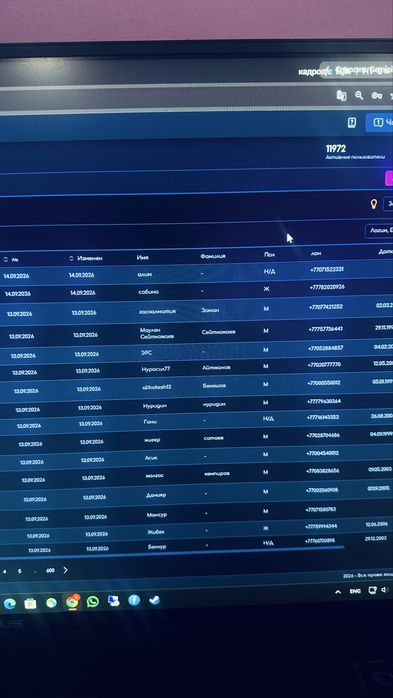Click the name cell 'алим'
This screenshot has width=393, height=698.
(145, 274)
